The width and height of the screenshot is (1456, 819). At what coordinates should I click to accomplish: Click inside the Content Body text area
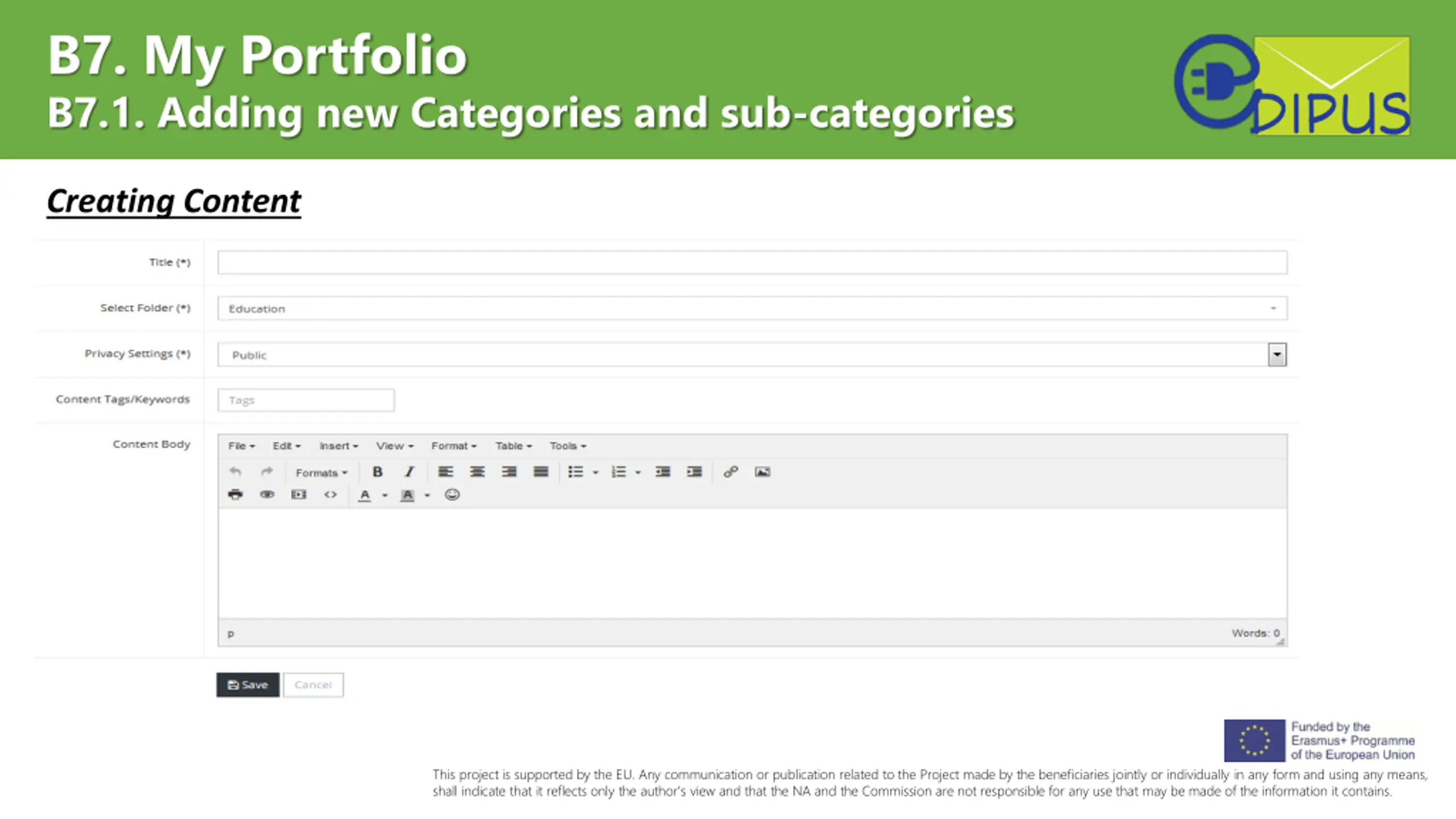click(x=752, y=563)
